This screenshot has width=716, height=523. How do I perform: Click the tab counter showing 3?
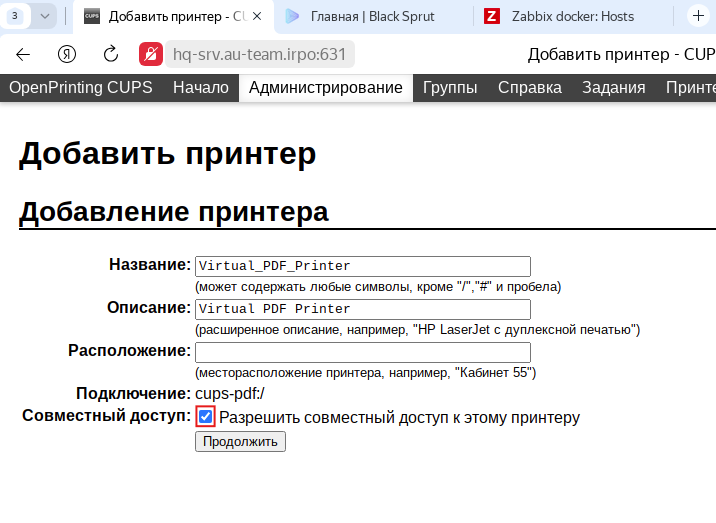pyautogui.click(x=15, y=16)
